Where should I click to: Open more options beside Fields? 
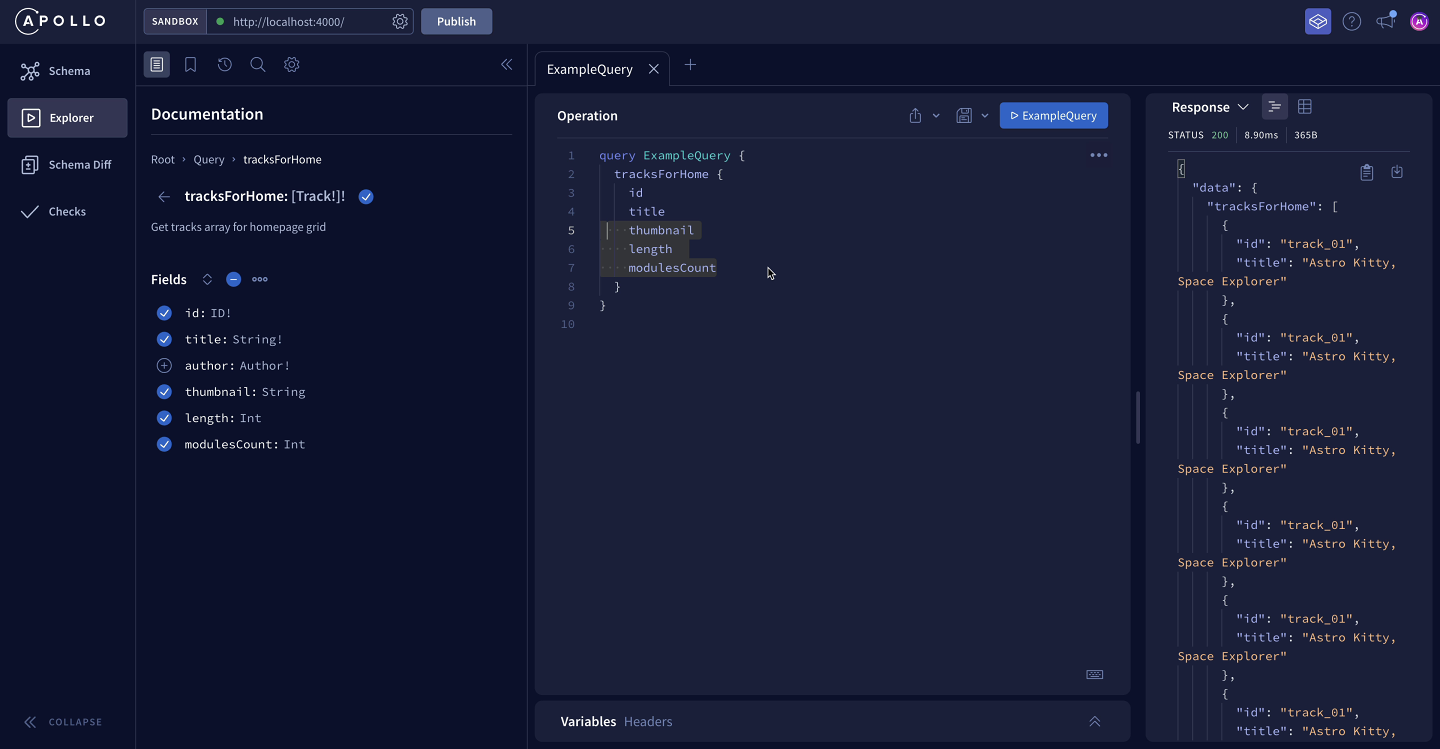(x=260, y=280)
